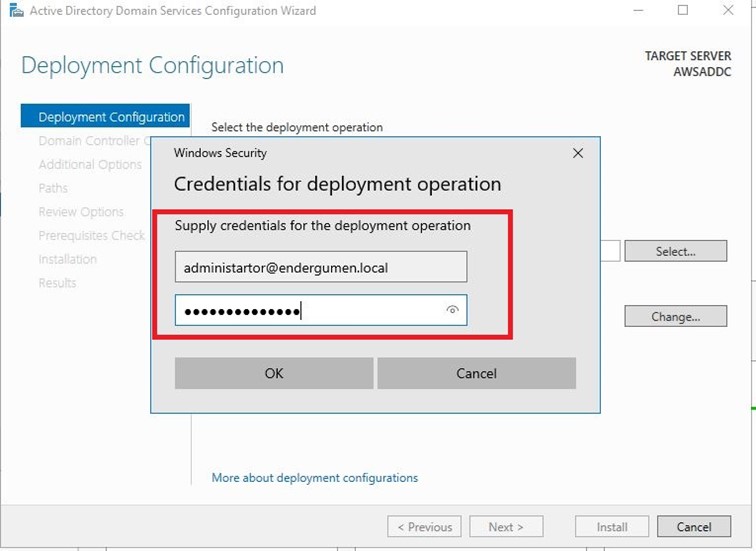Click the Select... button
Screen dimensions: 756x551
pos(675,251)
